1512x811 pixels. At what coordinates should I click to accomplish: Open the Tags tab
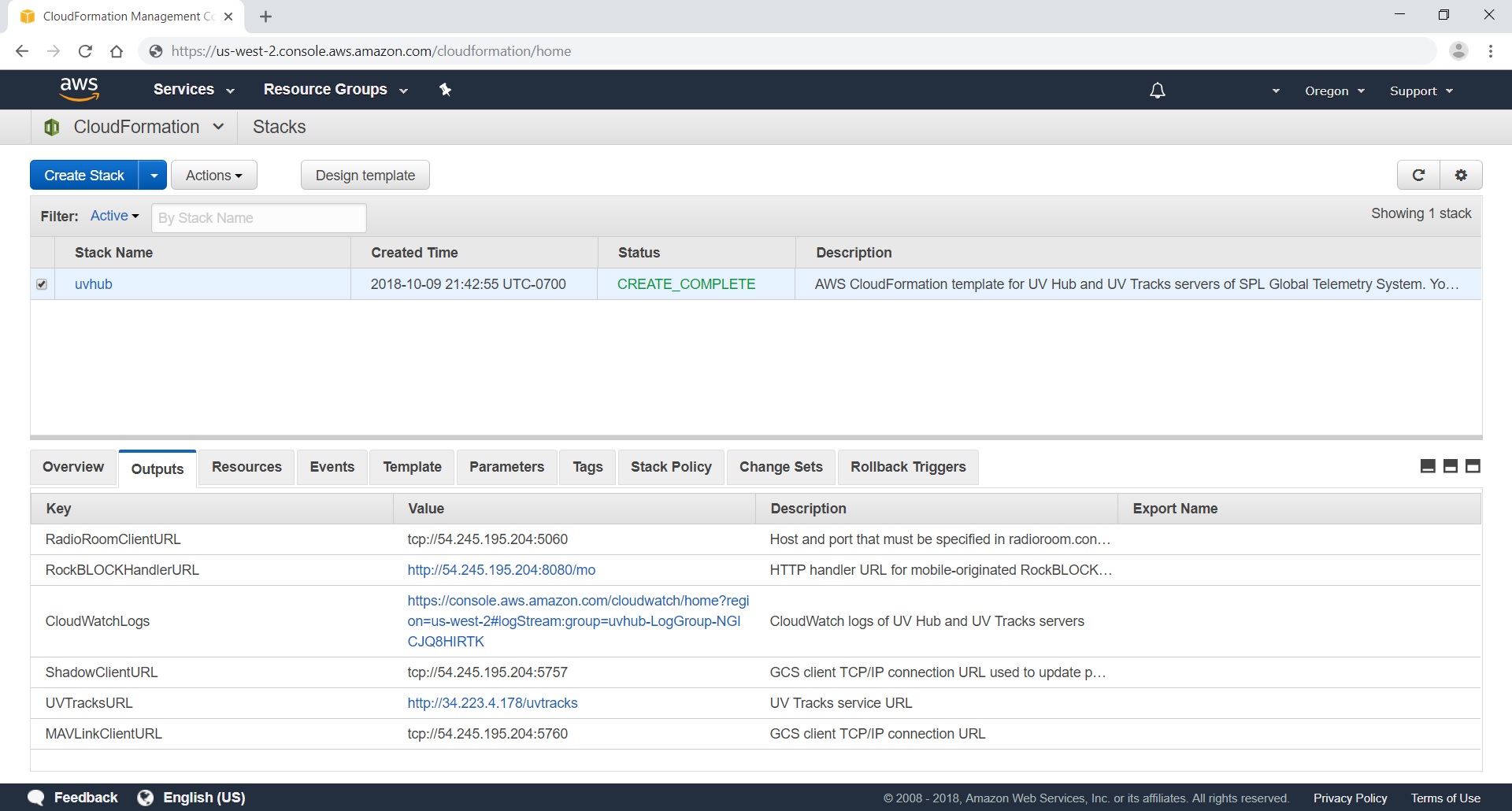(587, 467)
